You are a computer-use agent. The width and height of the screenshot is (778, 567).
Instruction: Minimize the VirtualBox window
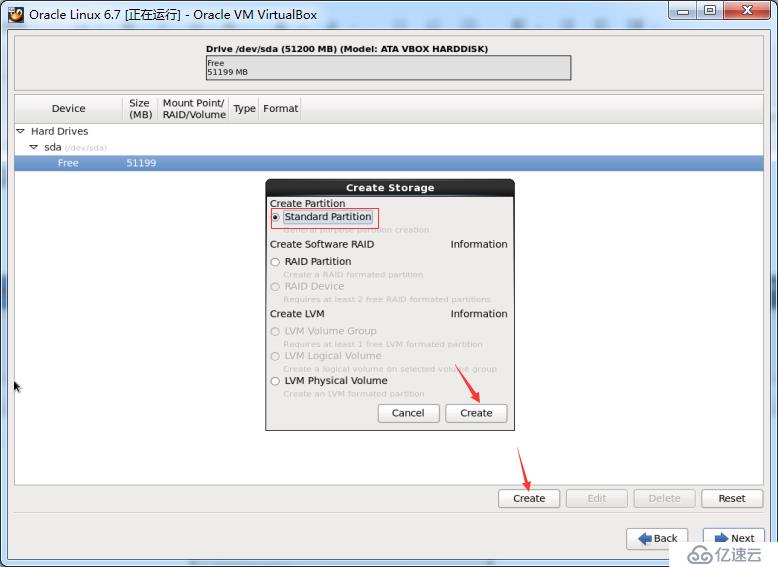(x=684, y=10)
